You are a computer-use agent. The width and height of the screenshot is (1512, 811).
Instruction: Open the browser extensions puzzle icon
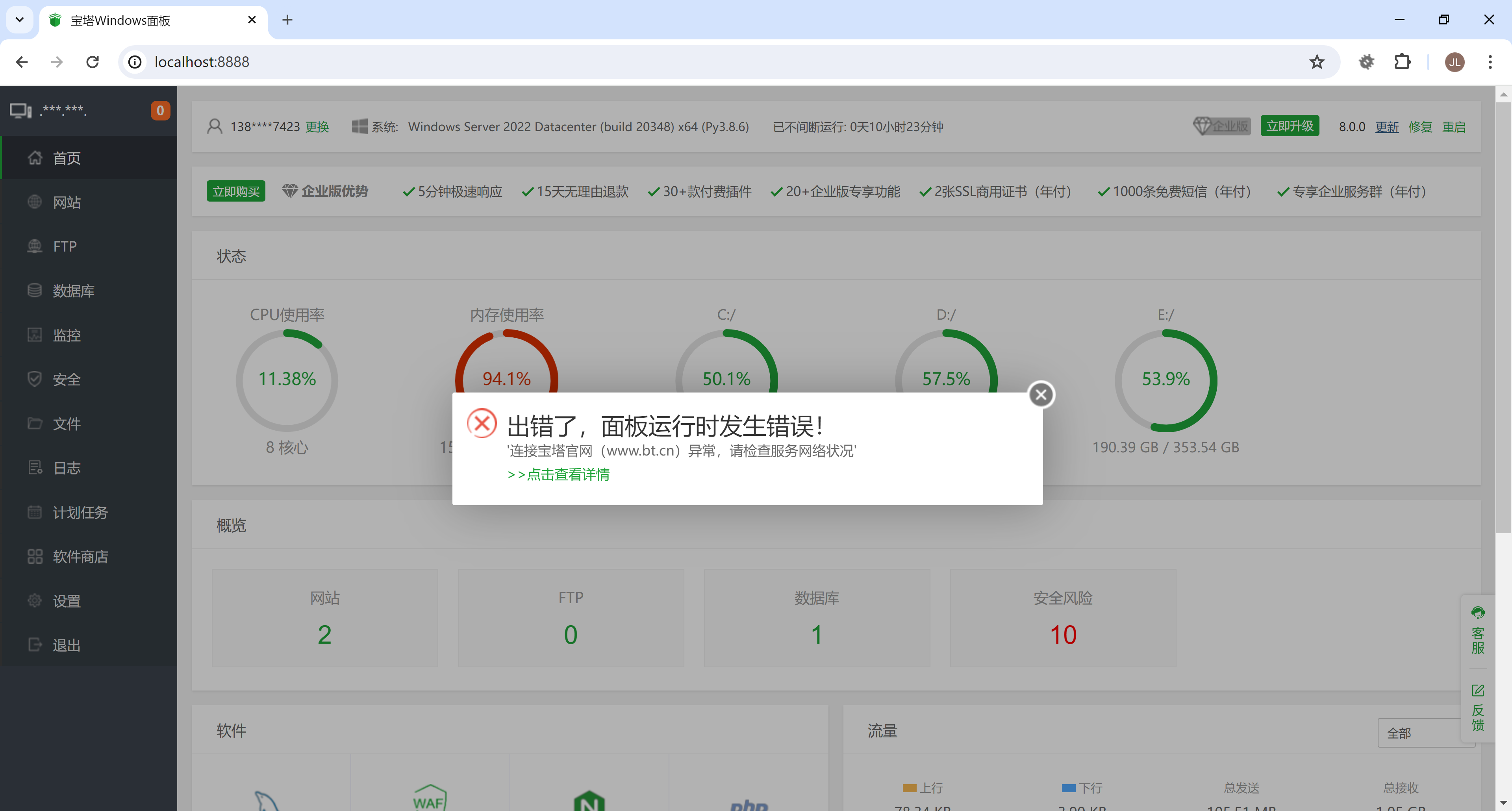1402,62
